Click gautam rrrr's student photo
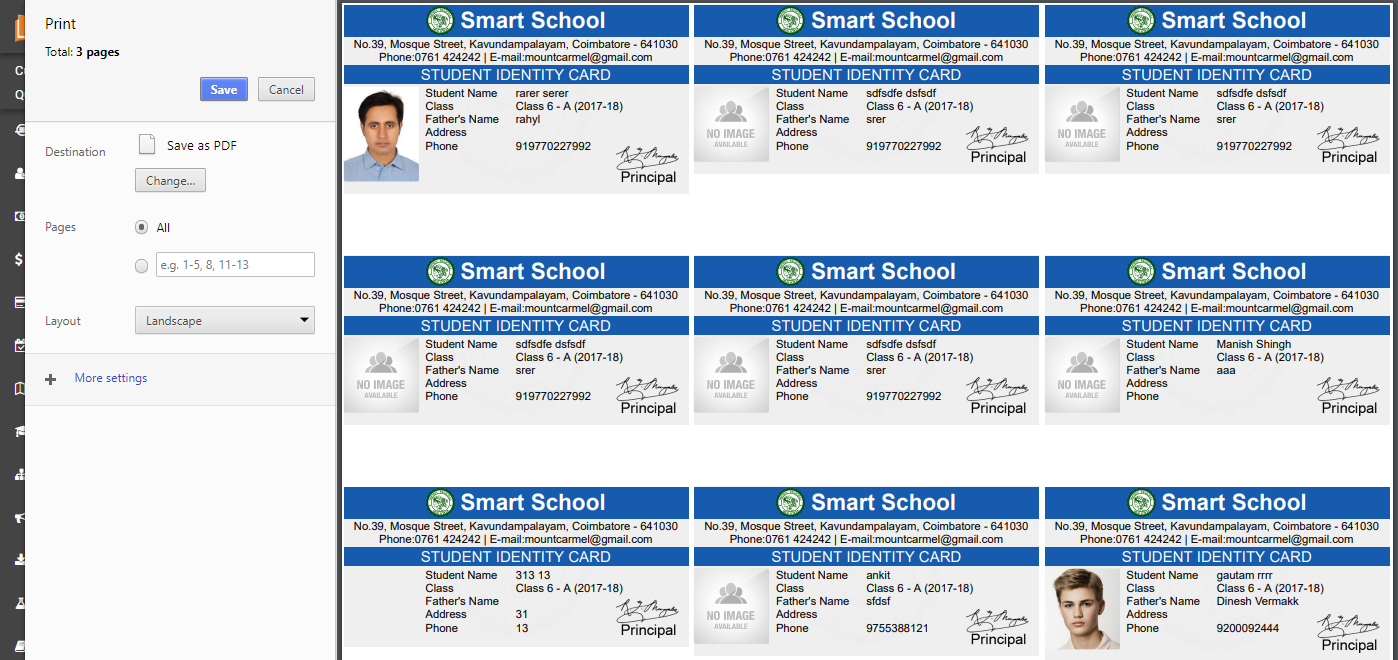This screenshot has width=1398, height=660. click(1082, 608)
